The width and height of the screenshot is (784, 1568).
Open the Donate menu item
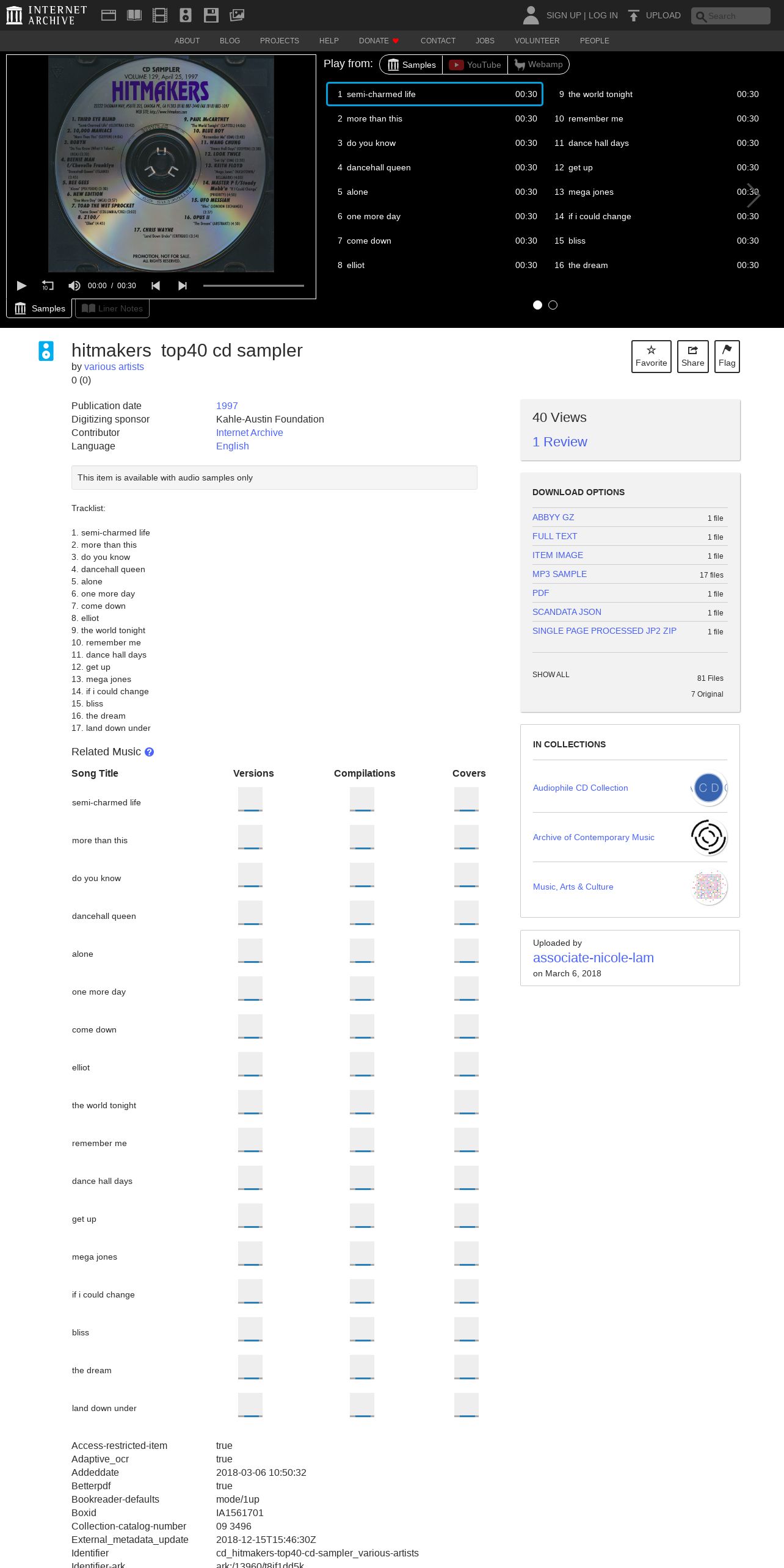point(379,41)
